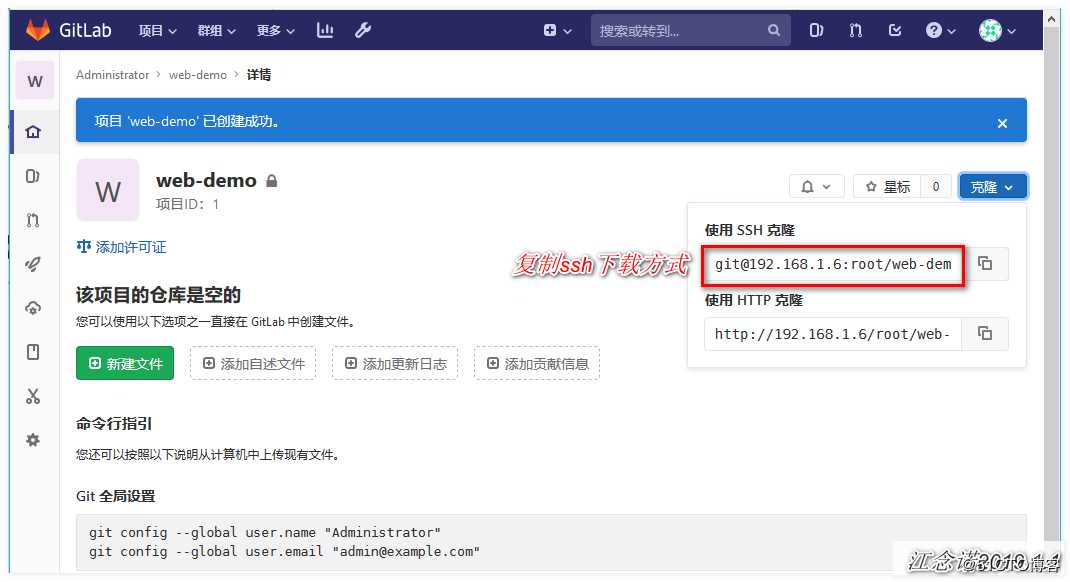Viewport: 1070px width, 582px height.
Task: Open CI/CD rocket icon in sidebar
Action: tap(33, 264)
